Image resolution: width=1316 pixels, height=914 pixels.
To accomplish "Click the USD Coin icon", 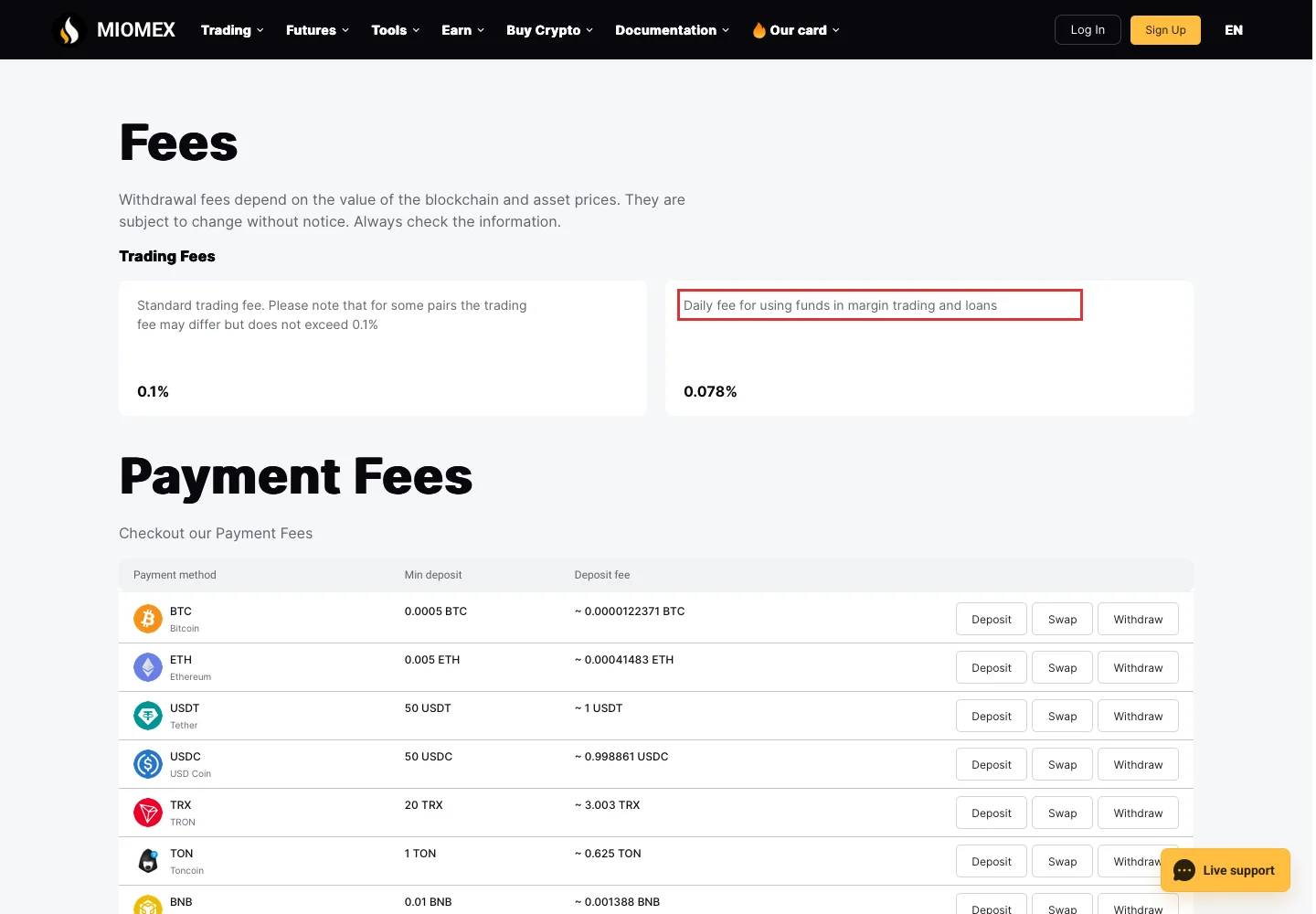I will tap(148, 764).
